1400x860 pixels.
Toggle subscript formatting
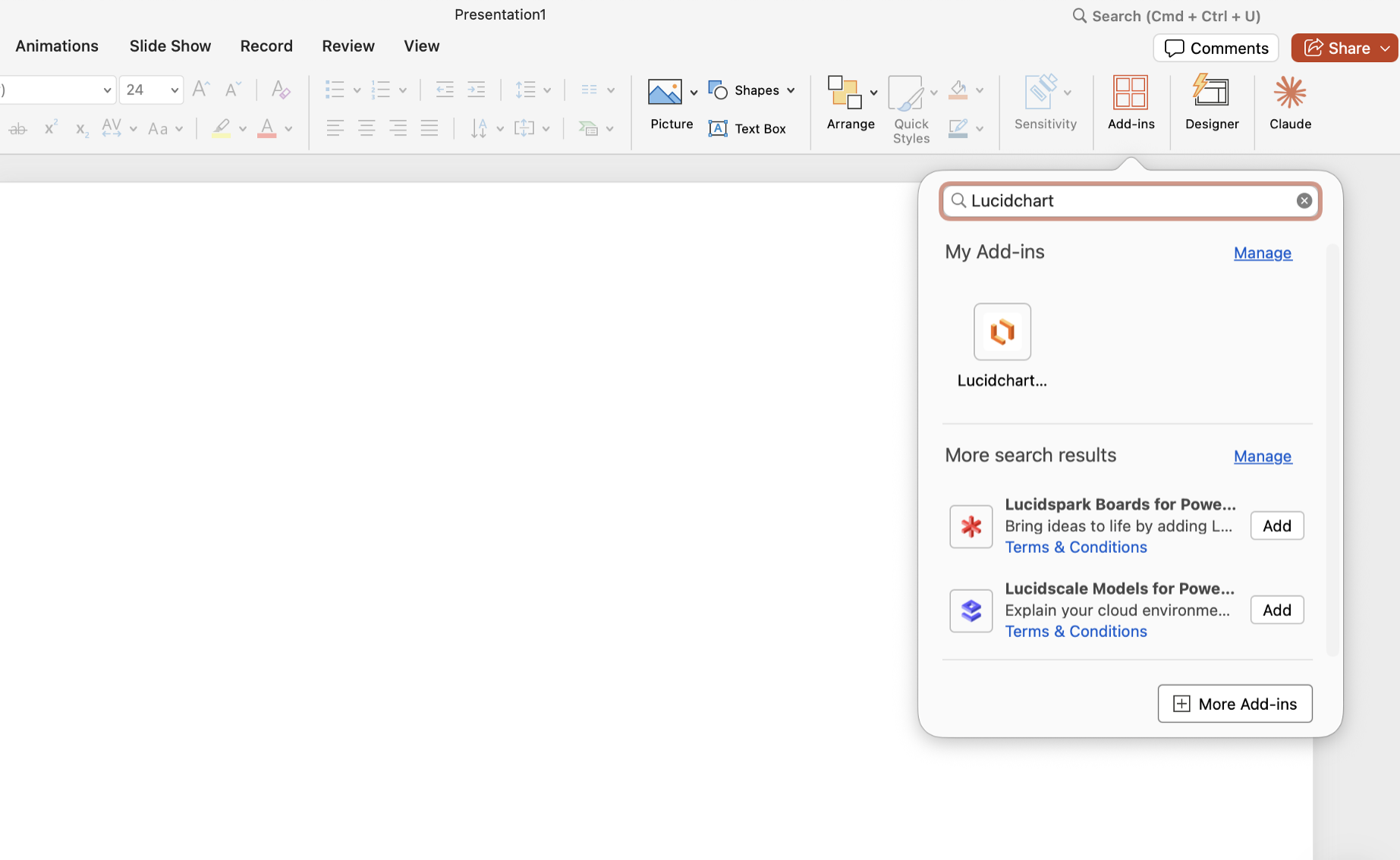click(81, 129)
